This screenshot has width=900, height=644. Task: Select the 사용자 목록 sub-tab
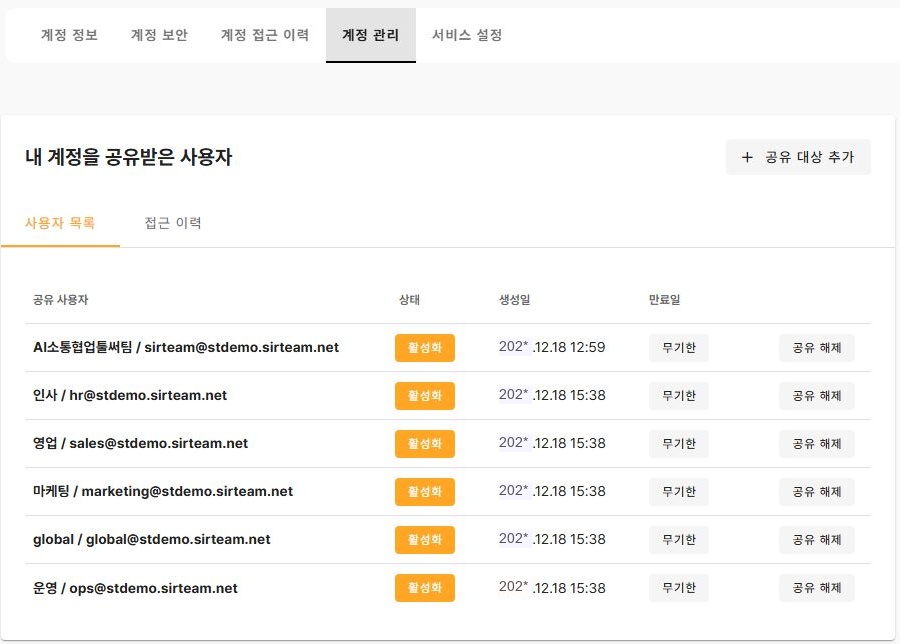click(60, 223)
